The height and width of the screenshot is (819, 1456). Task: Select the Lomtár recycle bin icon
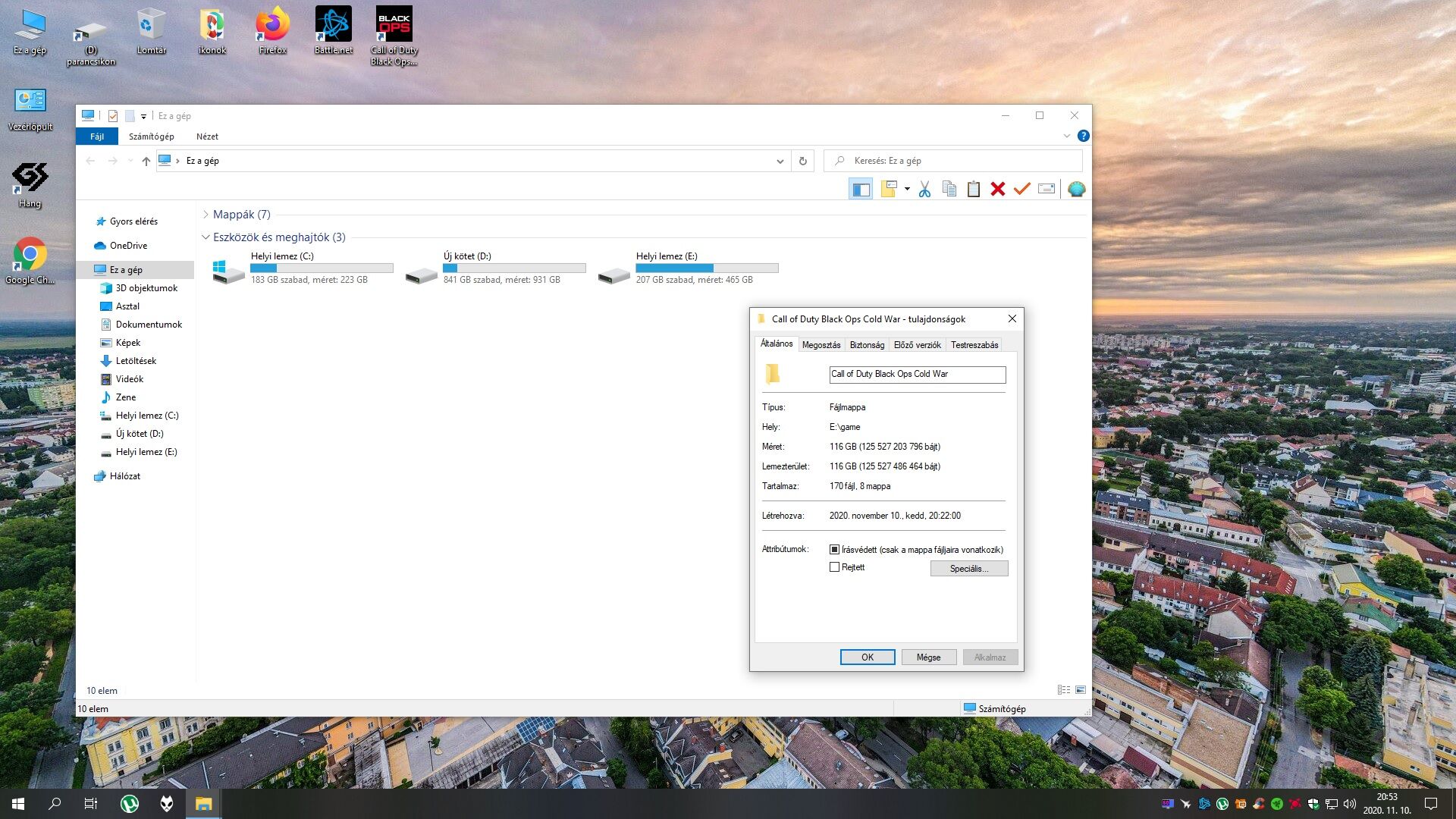pos(152,31)
